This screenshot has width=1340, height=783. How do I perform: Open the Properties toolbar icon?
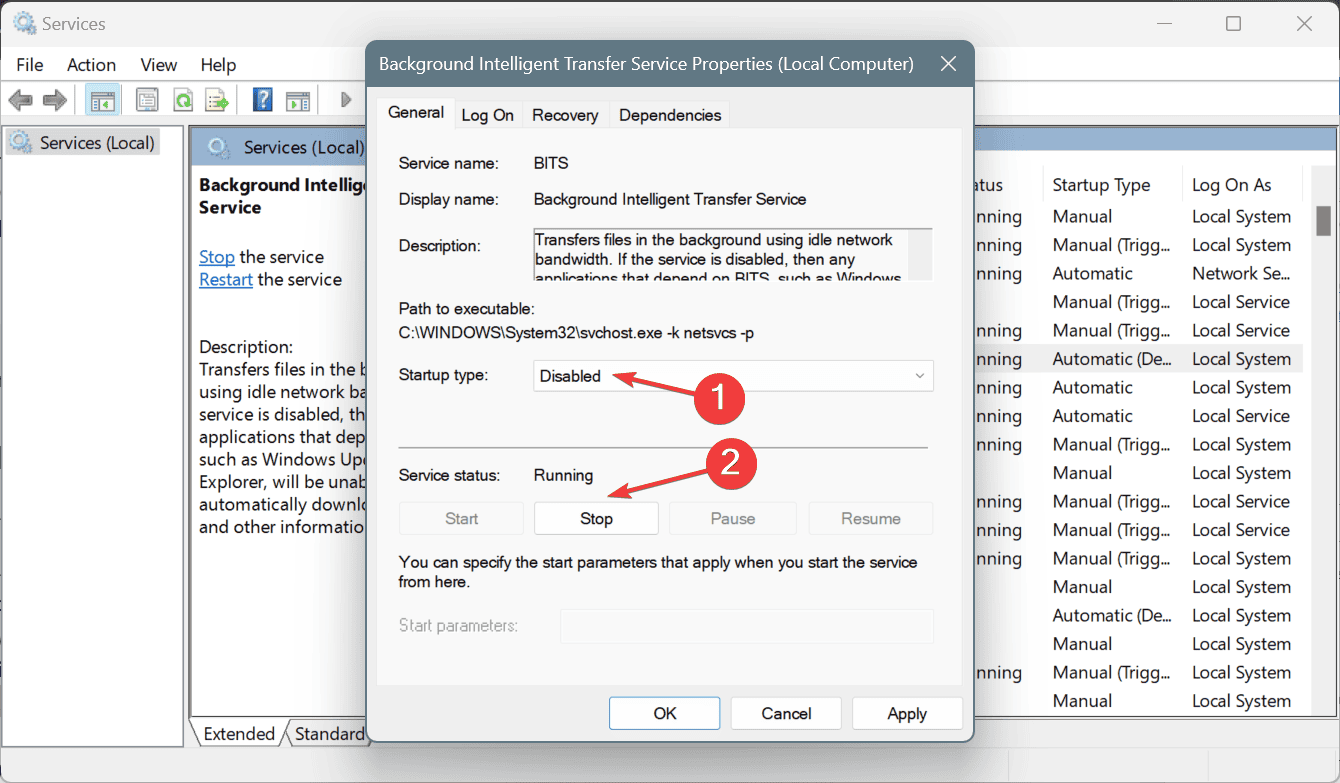pyautogui.click(x=147, y=100)
